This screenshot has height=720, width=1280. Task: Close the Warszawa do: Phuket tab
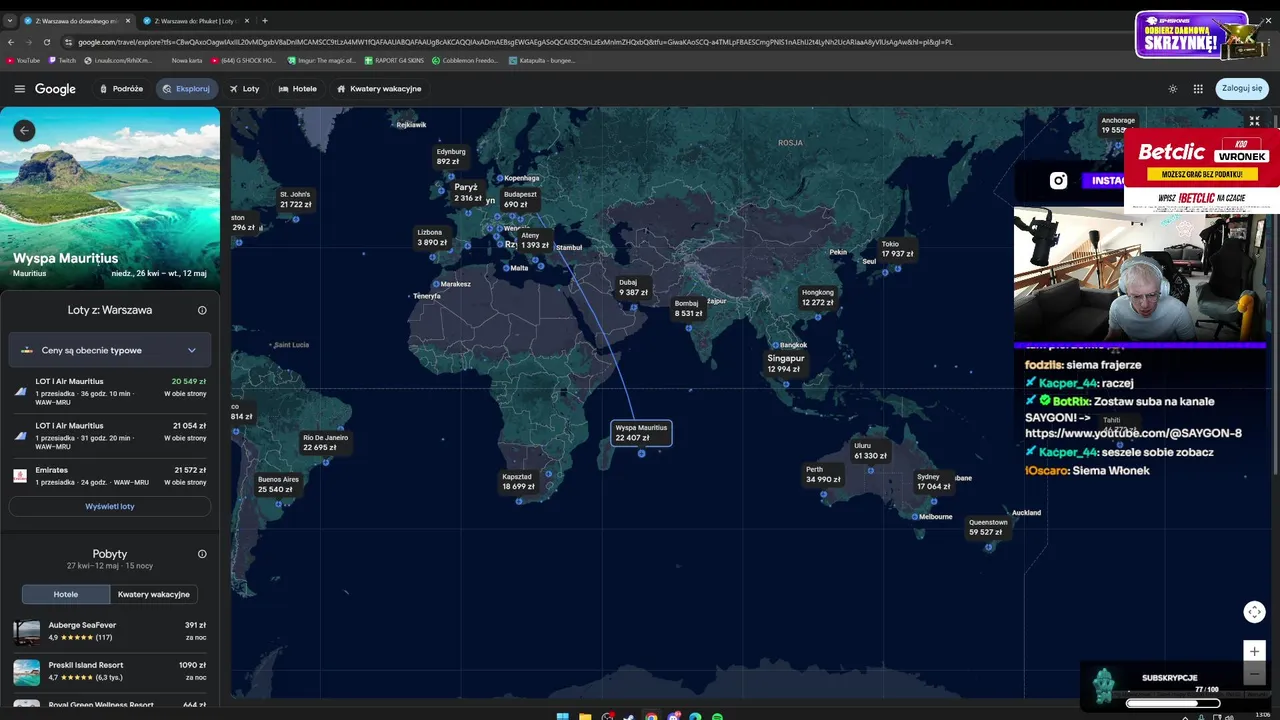pyautogui.click(x=247, y=20)
